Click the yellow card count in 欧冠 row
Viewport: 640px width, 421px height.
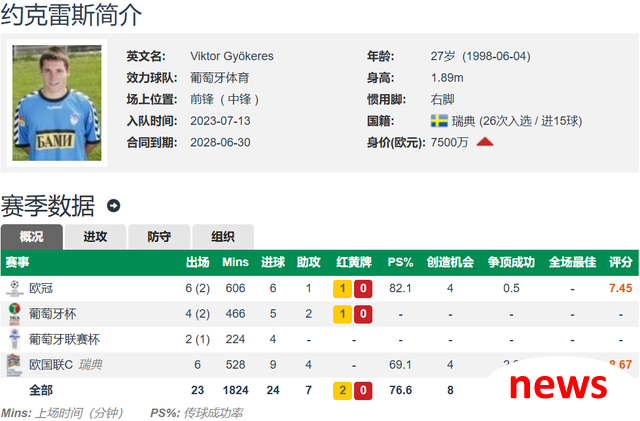[342, 289]
